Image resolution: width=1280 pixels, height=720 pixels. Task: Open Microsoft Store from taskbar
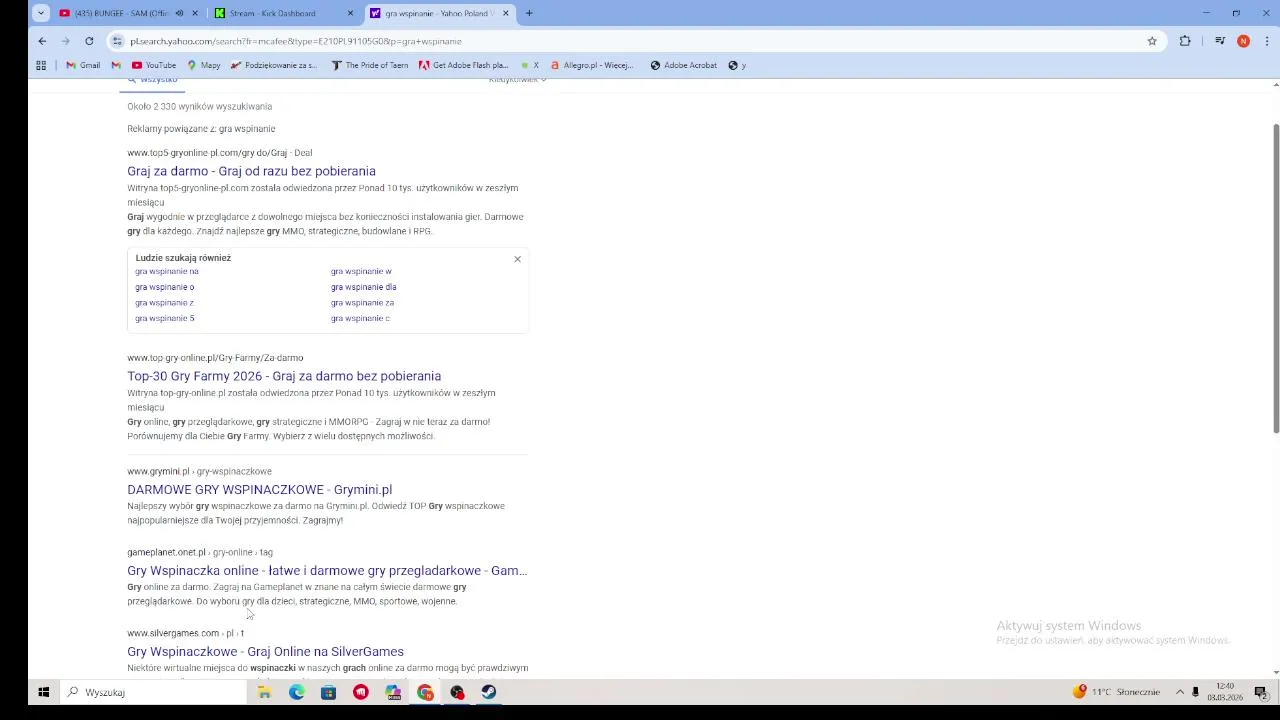coord(328,692)
